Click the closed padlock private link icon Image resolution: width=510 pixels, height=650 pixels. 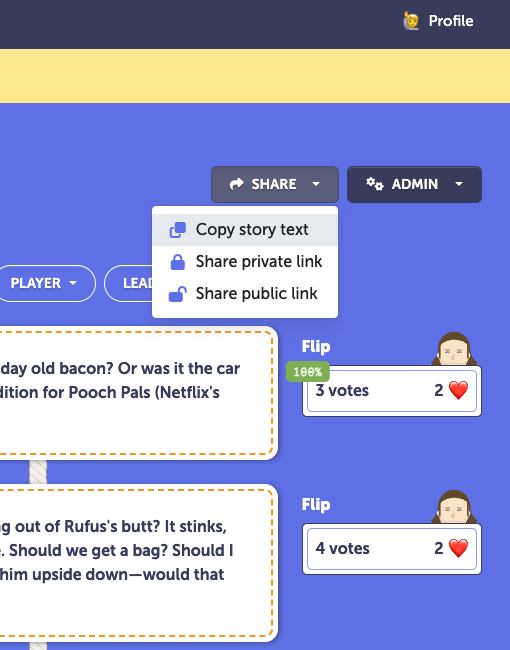(177, 262)
